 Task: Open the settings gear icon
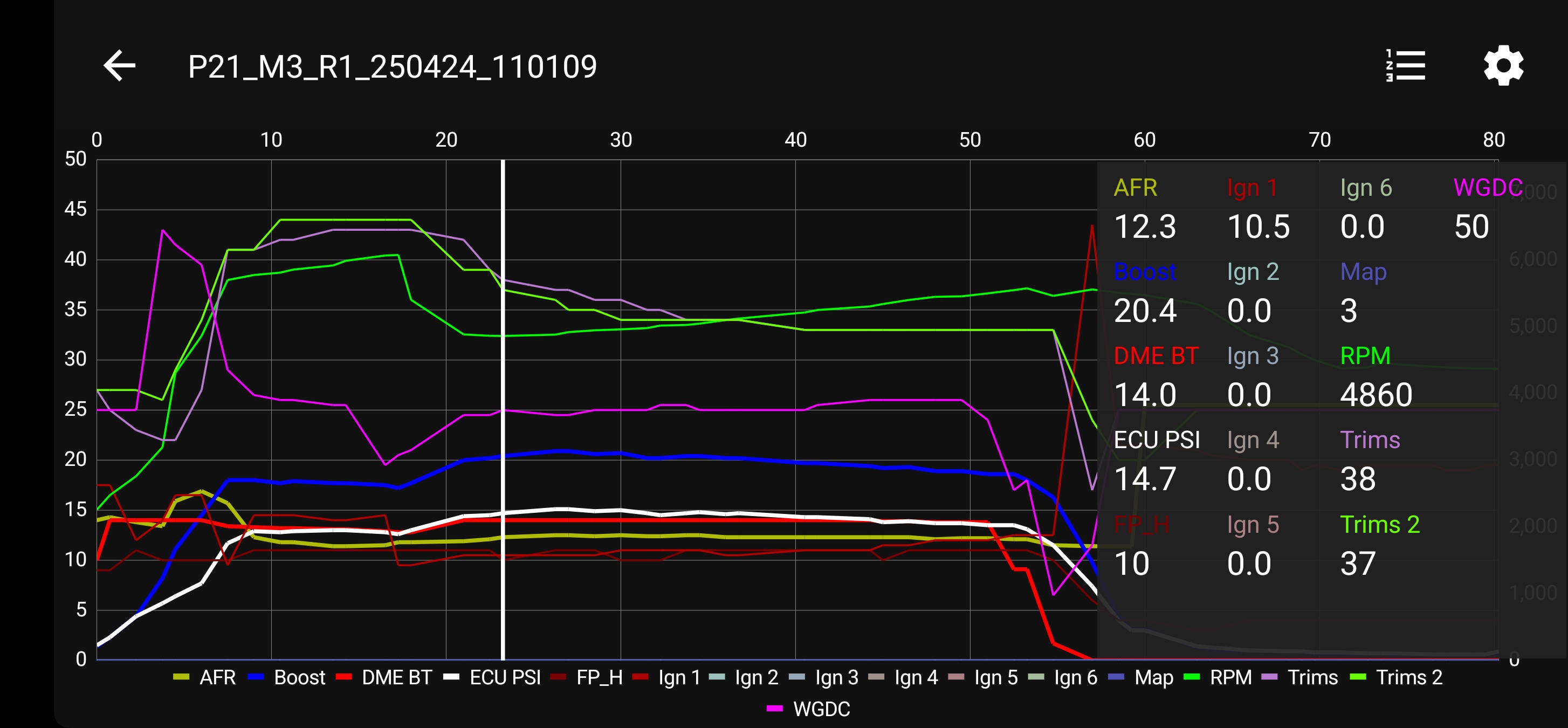point(1503,66)
